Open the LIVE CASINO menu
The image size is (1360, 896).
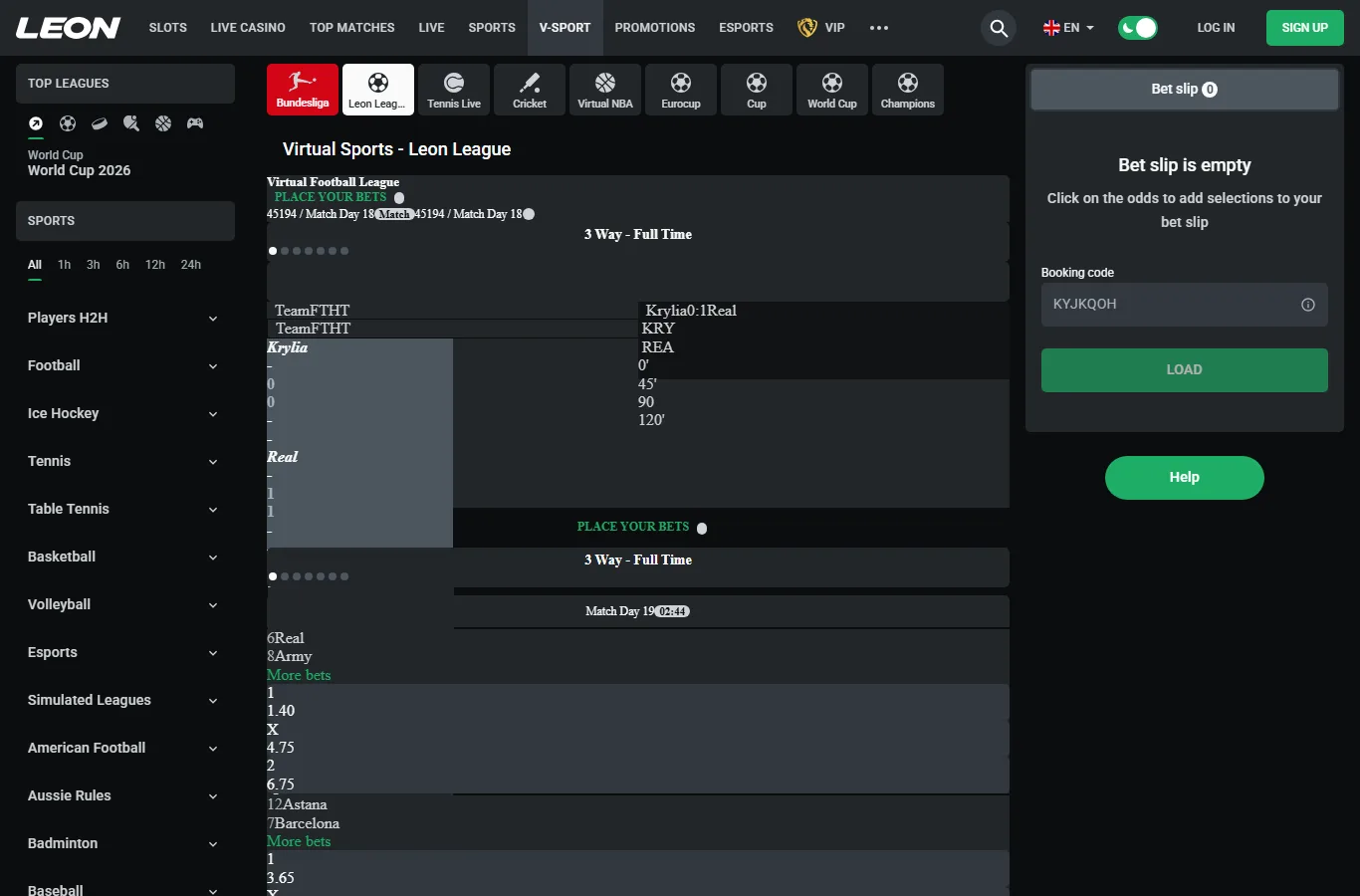coord(248,28)
